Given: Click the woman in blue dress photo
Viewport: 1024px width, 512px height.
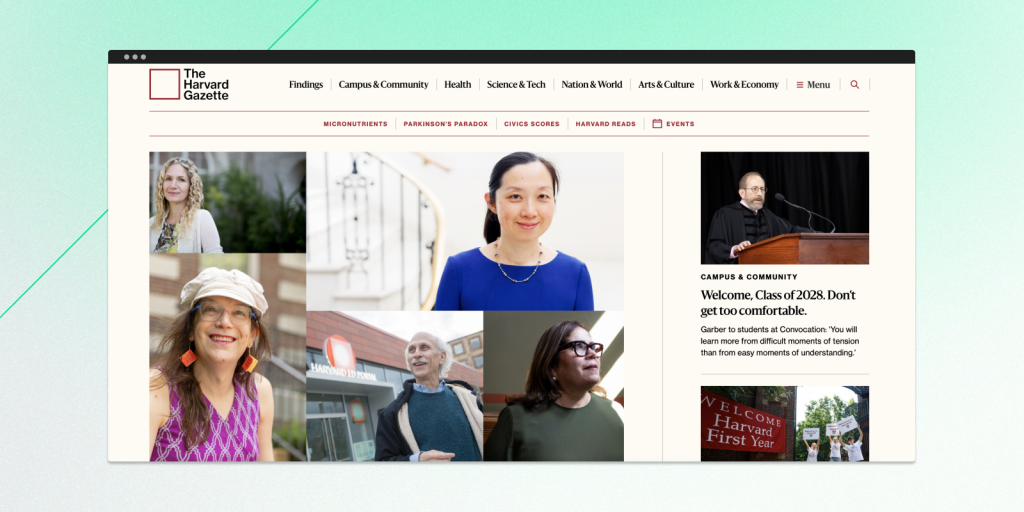Looking at the screenshot, I should tap(465, 231).
